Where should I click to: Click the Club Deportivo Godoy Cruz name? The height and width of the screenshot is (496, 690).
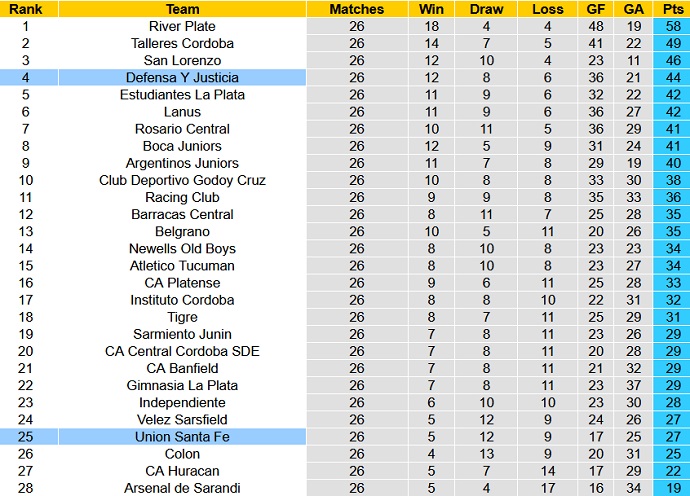[182, 180]
